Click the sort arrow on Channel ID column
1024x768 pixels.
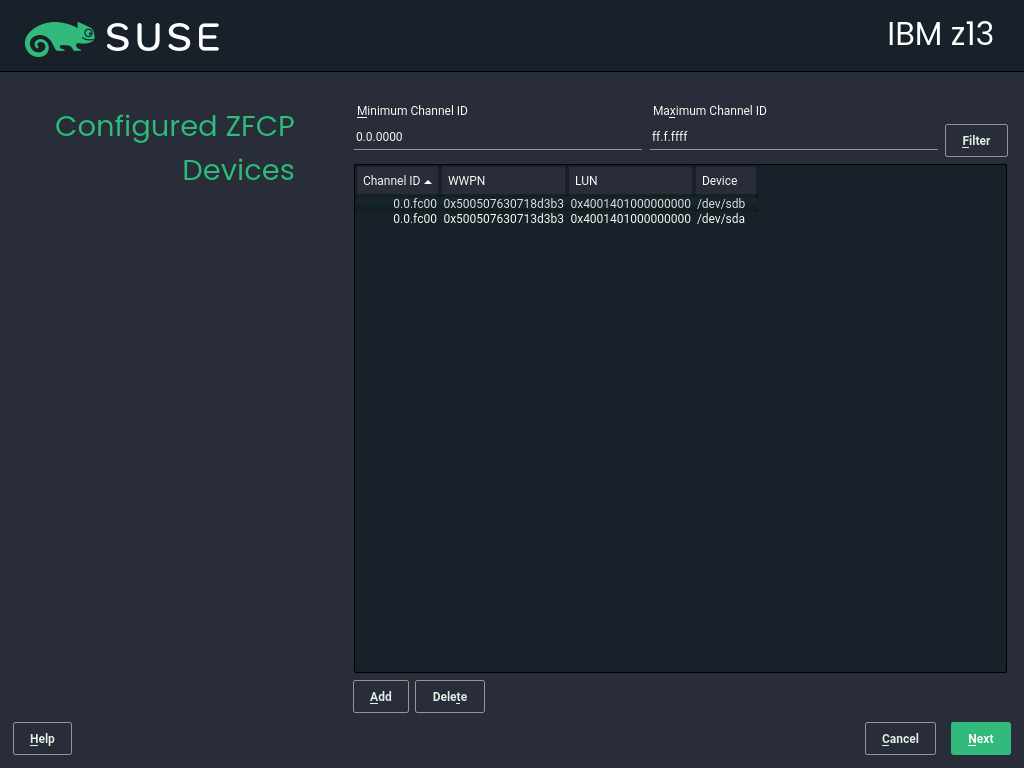tap(428, 182)
